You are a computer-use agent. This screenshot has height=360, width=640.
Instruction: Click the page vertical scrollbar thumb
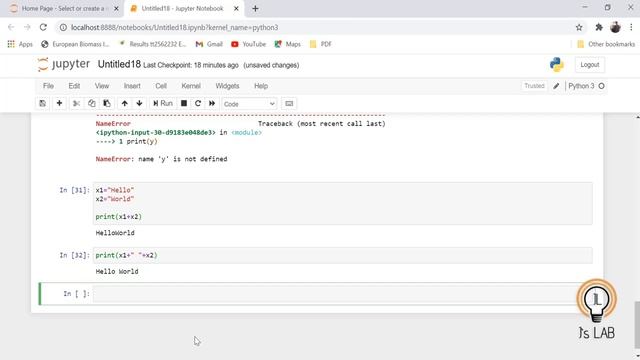click(637, 326)
